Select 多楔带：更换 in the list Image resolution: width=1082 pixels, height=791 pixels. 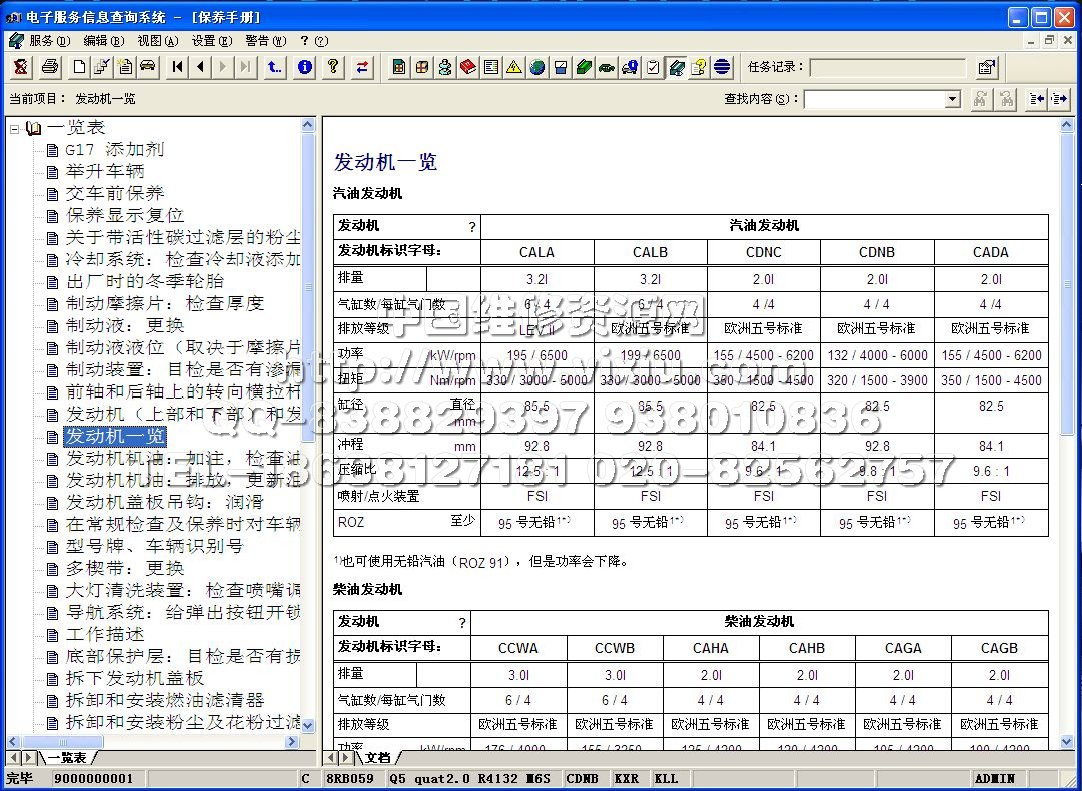125,568
